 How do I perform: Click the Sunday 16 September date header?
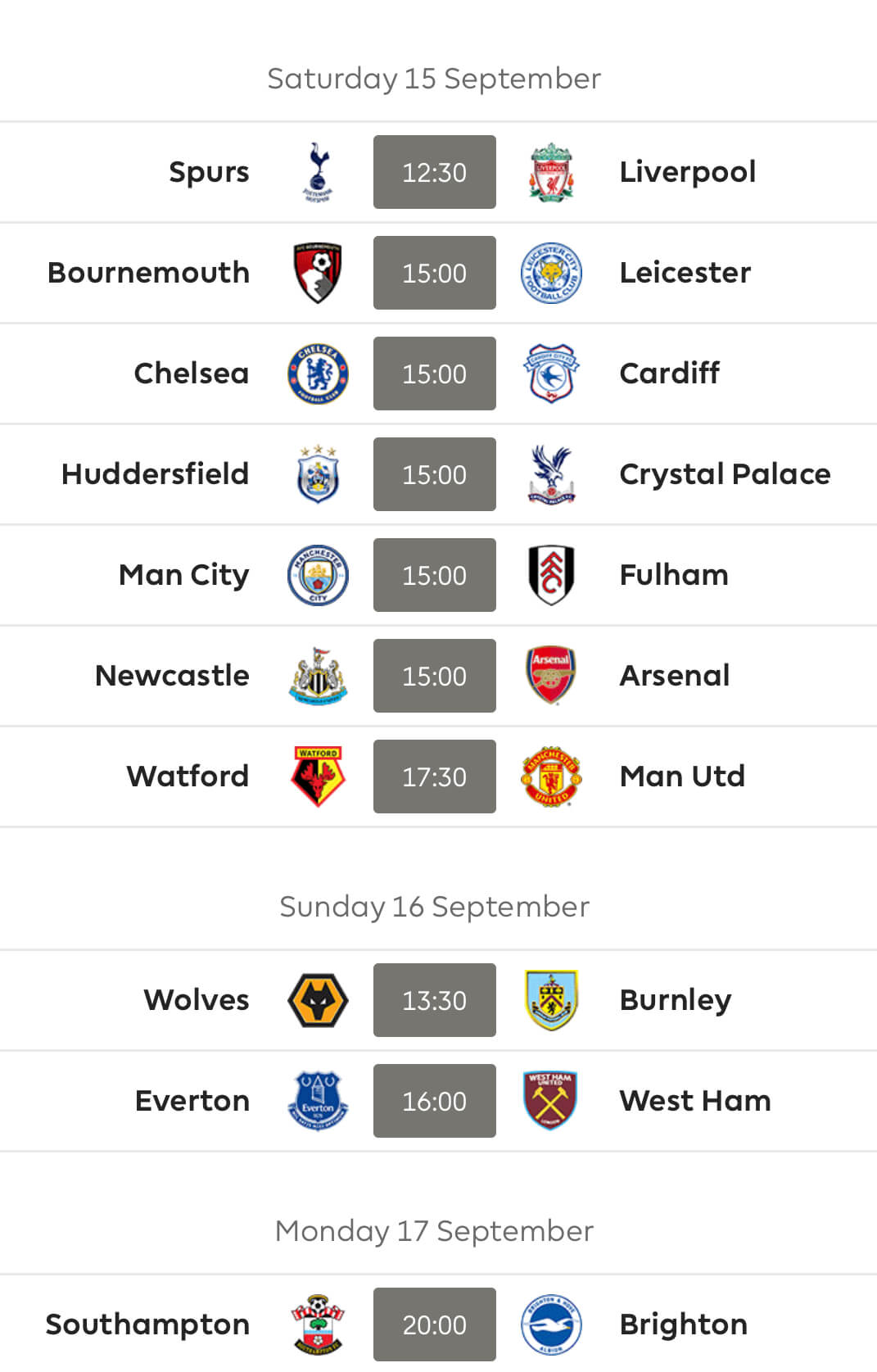coord(435,907)
